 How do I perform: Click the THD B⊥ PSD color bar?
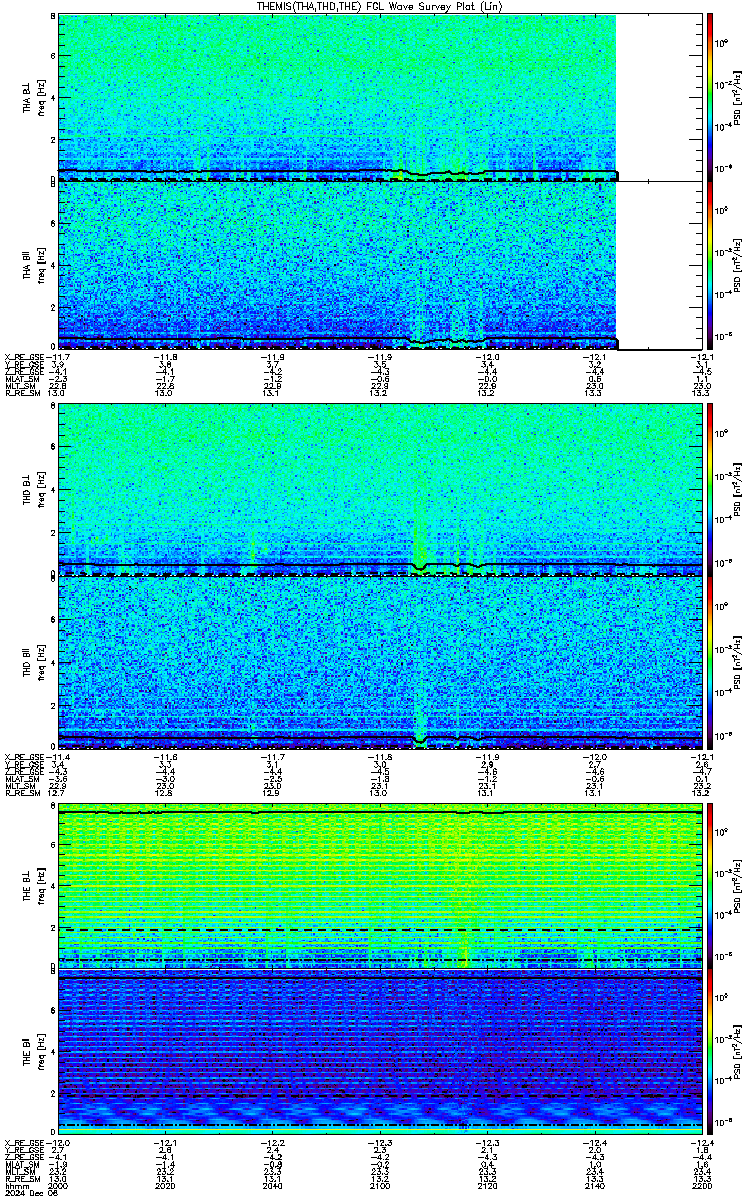(x=710, y=489)
